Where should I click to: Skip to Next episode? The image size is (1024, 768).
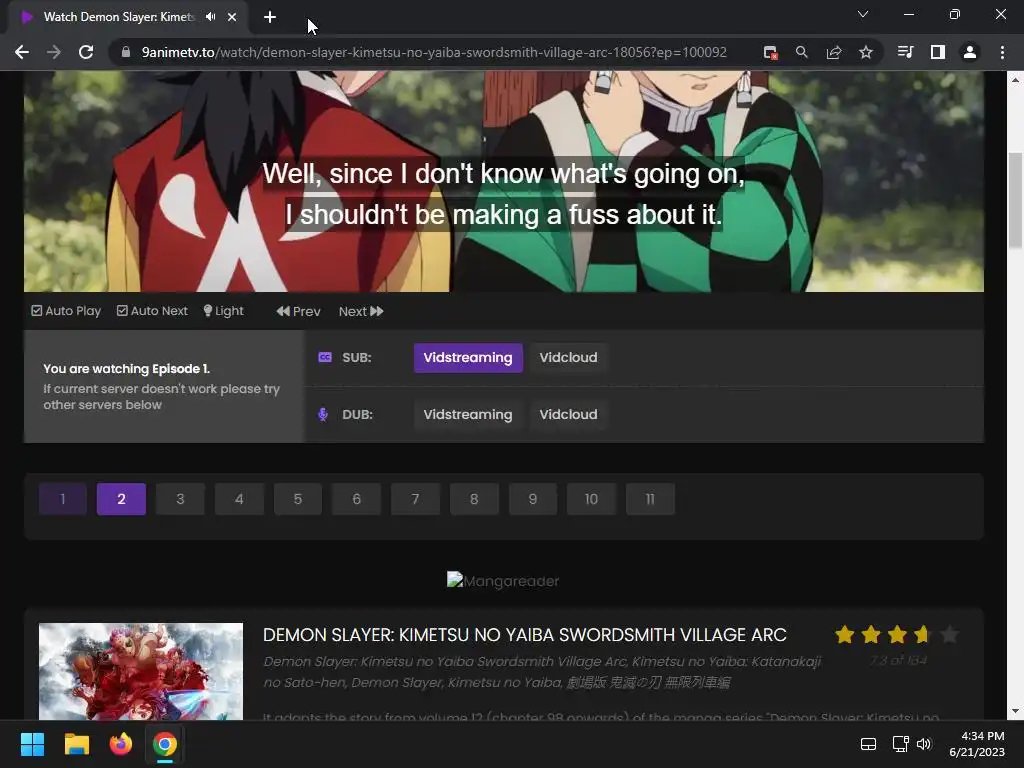click(360, 312)
